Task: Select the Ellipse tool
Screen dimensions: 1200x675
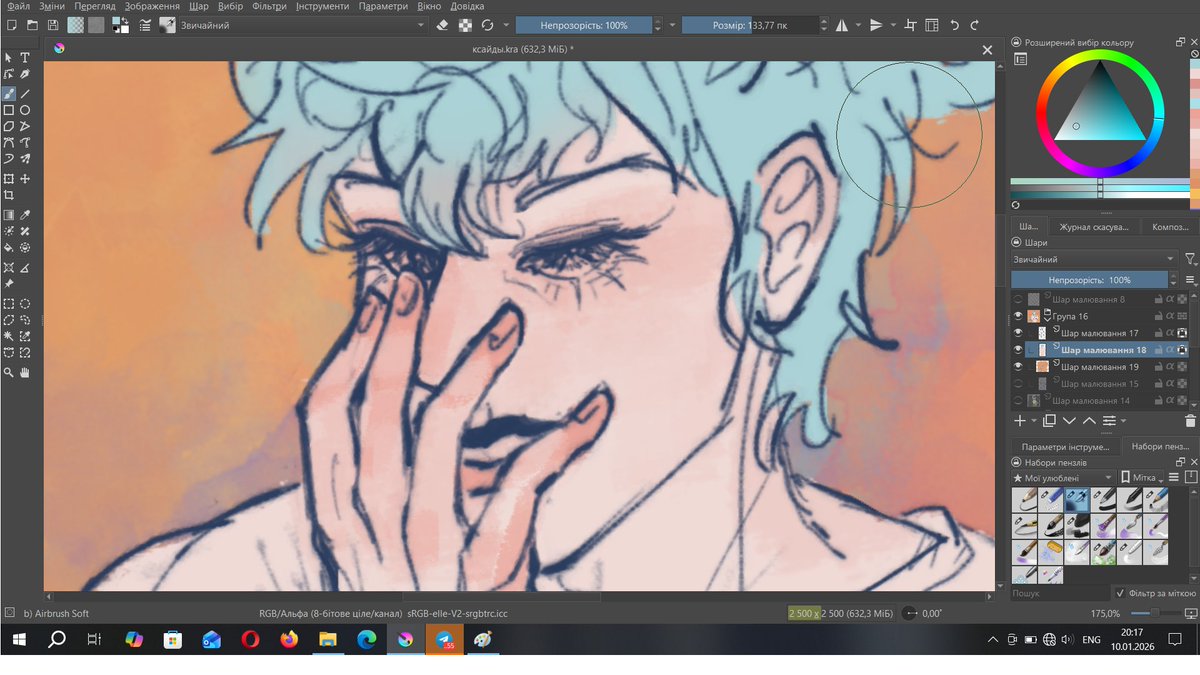Action: [25, 110]
